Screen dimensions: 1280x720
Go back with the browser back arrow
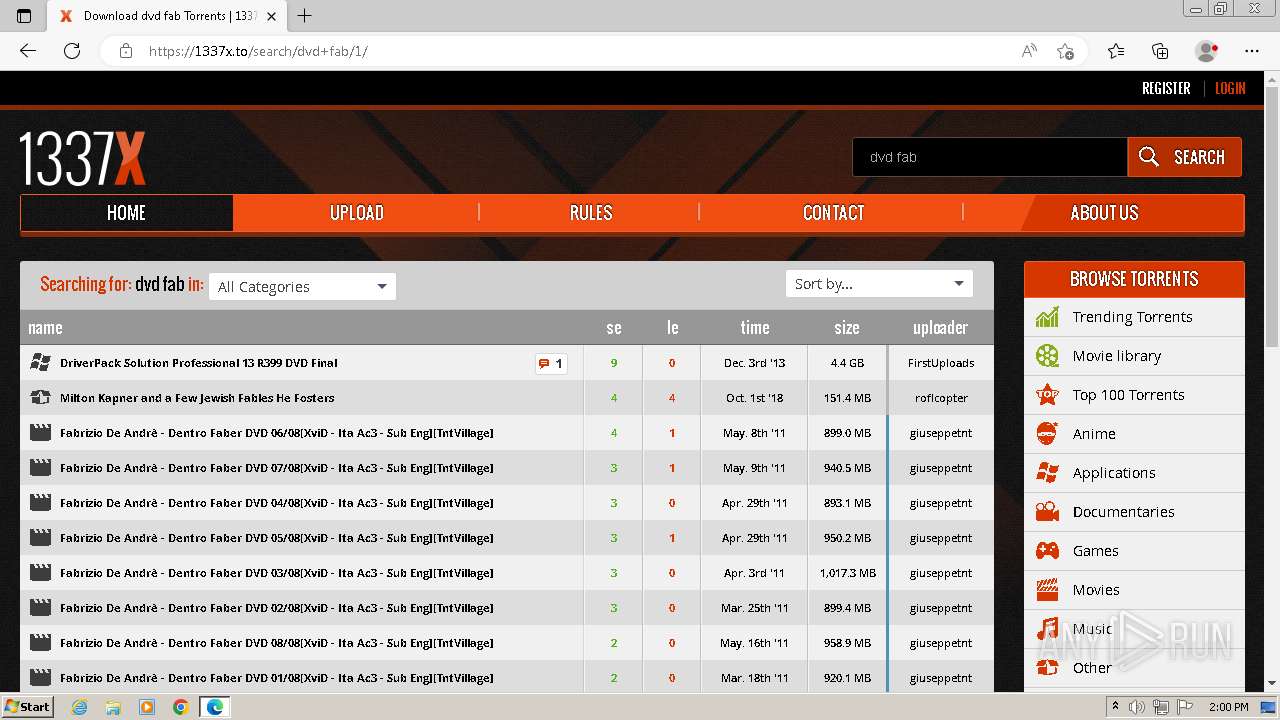point(28,51)
